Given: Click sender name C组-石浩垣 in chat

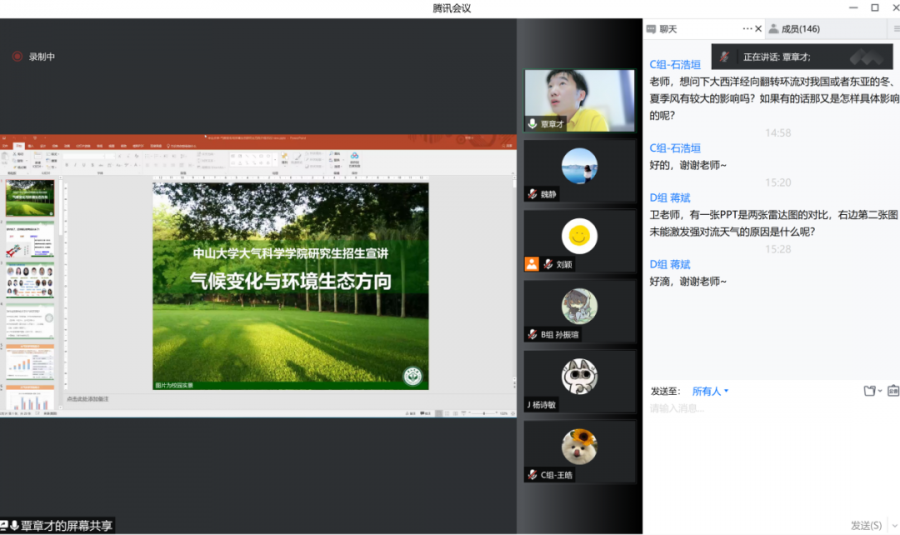Looking at the screenshot, I should 675,64.
